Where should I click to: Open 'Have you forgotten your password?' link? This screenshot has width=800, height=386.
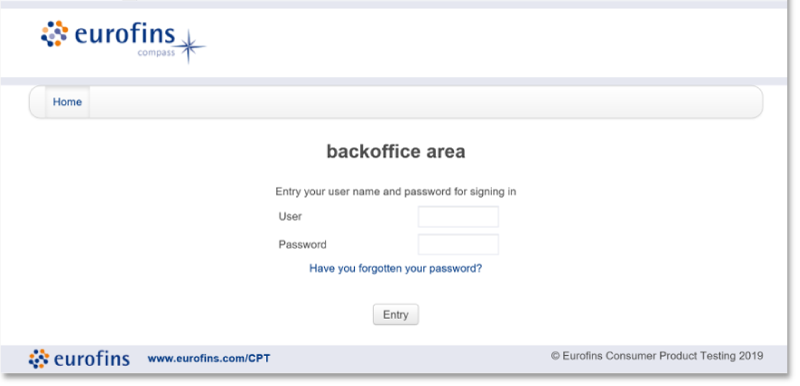[x=395, y=268]
